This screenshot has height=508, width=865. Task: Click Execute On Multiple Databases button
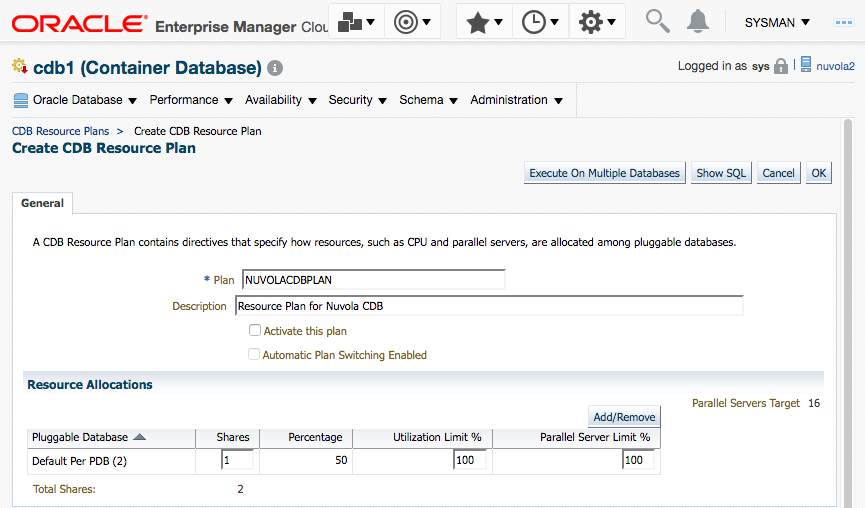click(x=605, y=173)
